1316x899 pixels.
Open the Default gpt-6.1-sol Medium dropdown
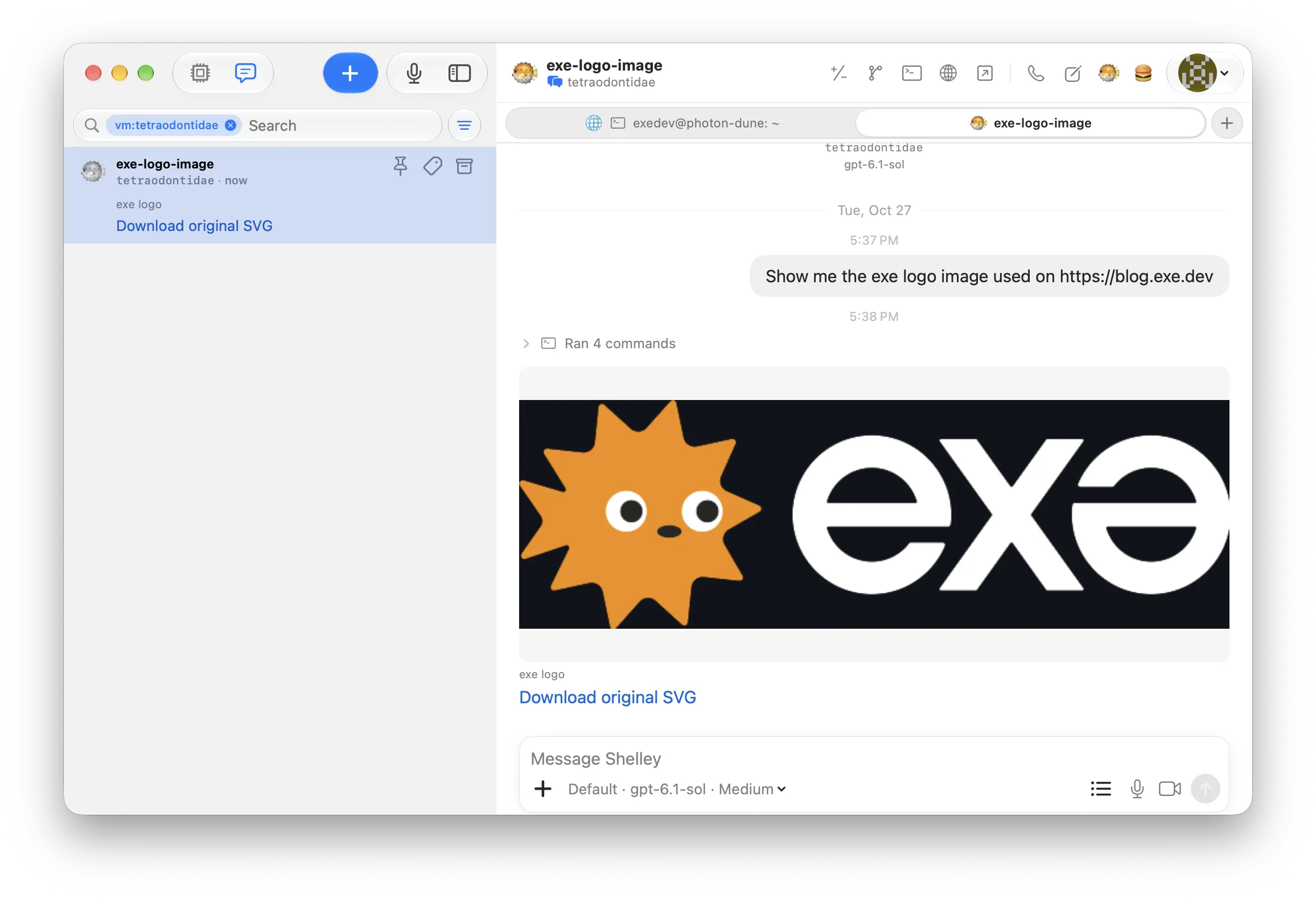click(x=677, y=789)
